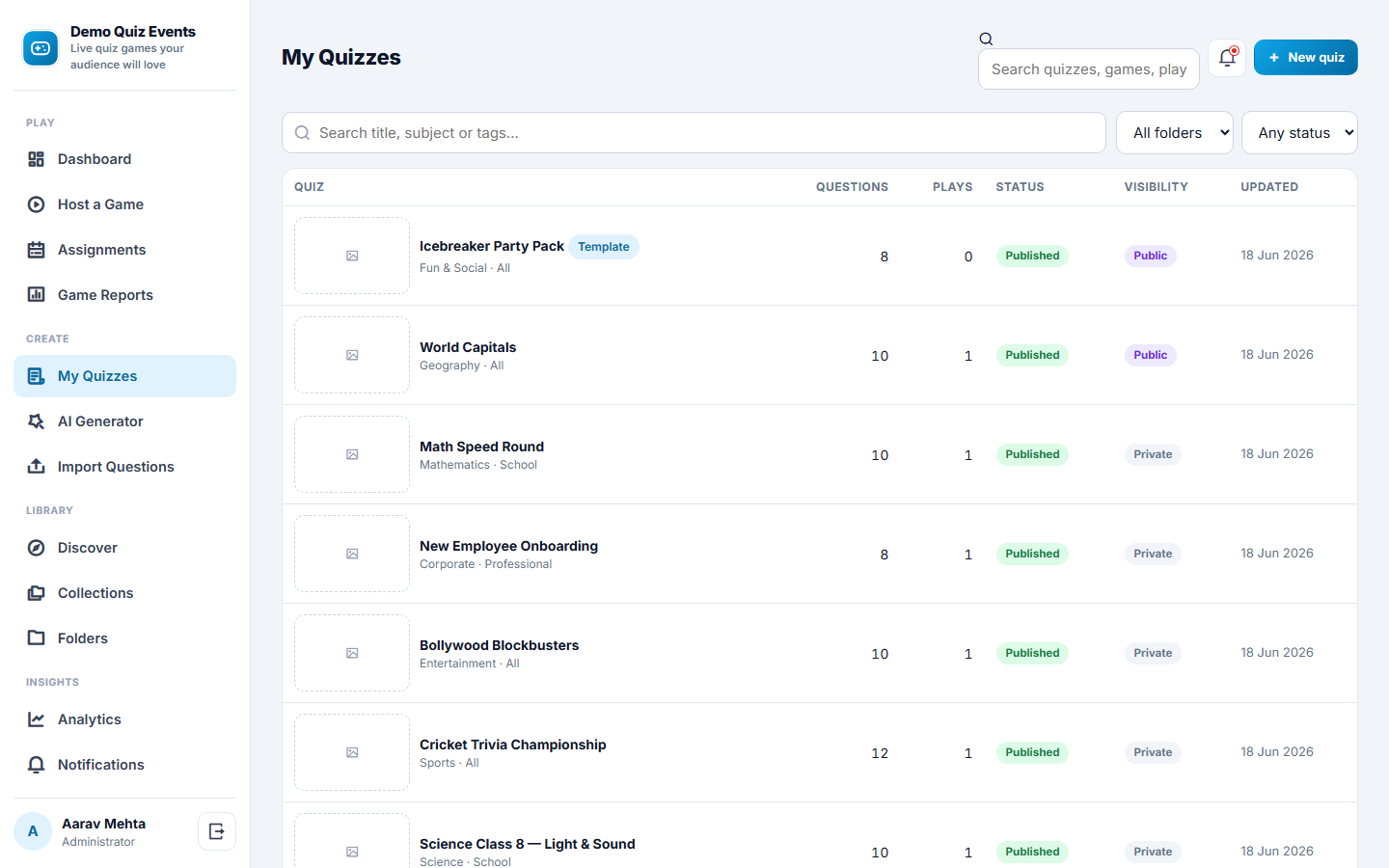This screenshot has height=868, width=1389.
Task: Click the Template badge on Icebreaker Party Pack
Action: [604, 247]
